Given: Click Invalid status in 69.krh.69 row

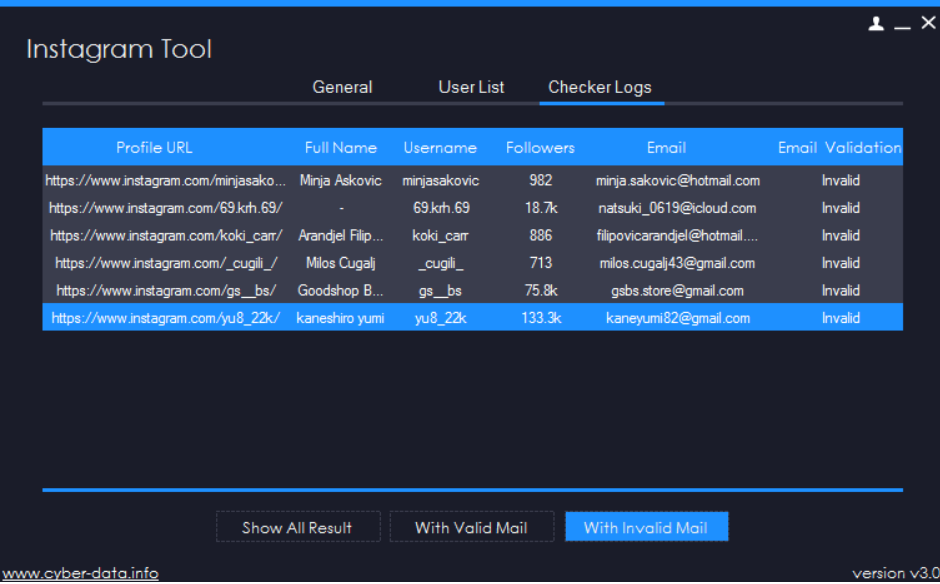Looking at the screenshot, I should click(x=840, y=208).
